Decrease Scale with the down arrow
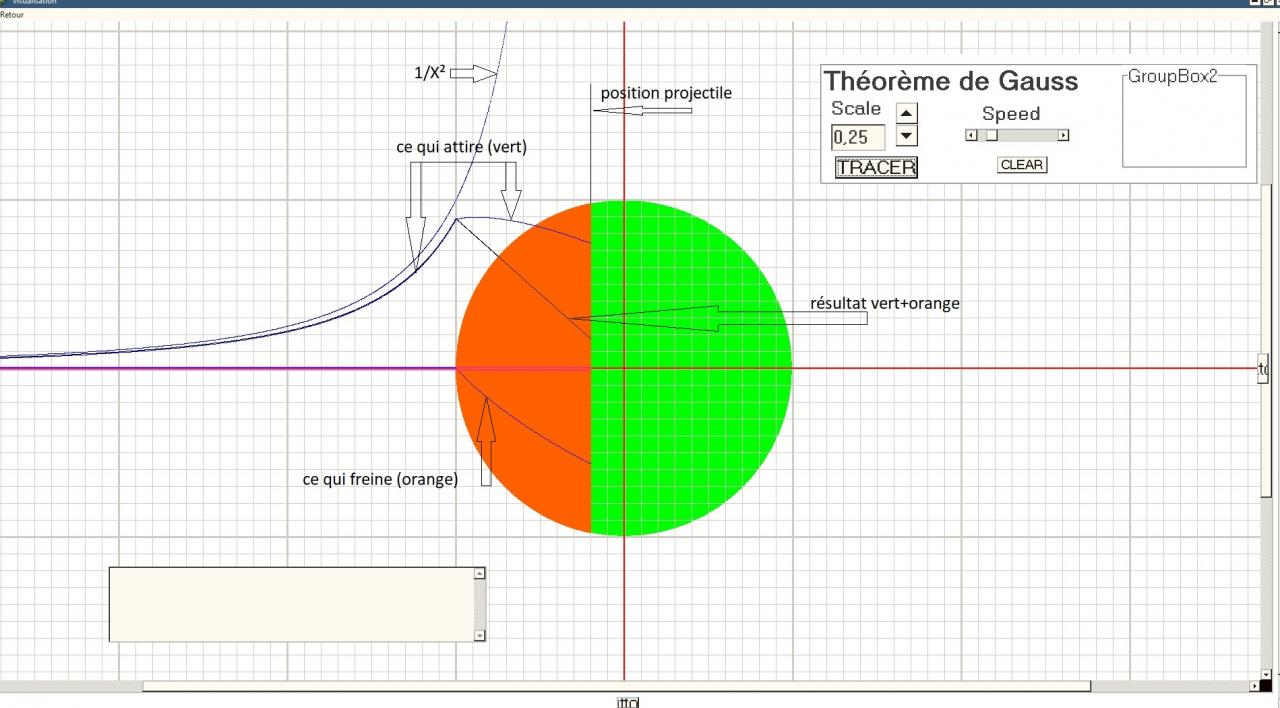This screenshot has width=1280, height=708. coord(906,135)
